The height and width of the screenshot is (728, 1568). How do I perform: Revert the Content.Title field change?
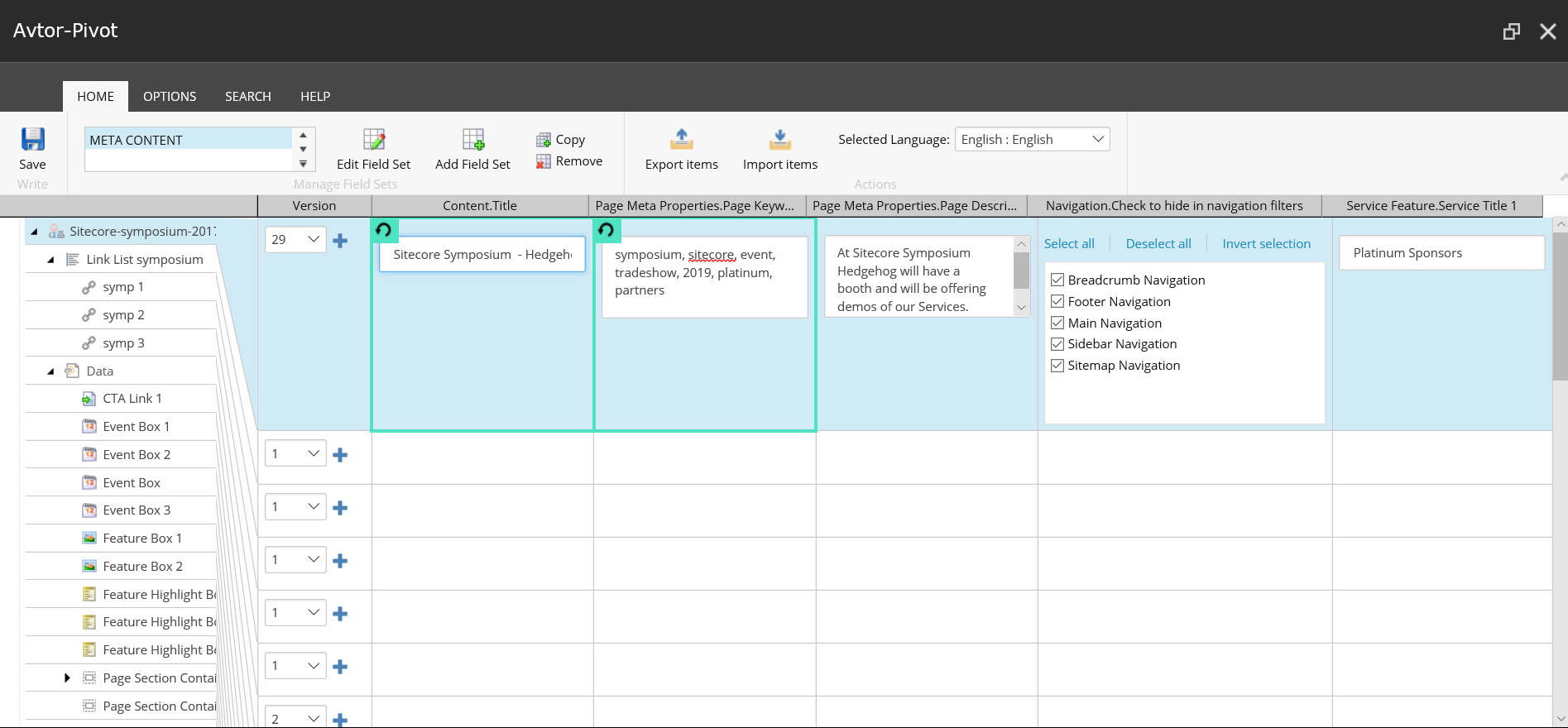click(384, 230)
